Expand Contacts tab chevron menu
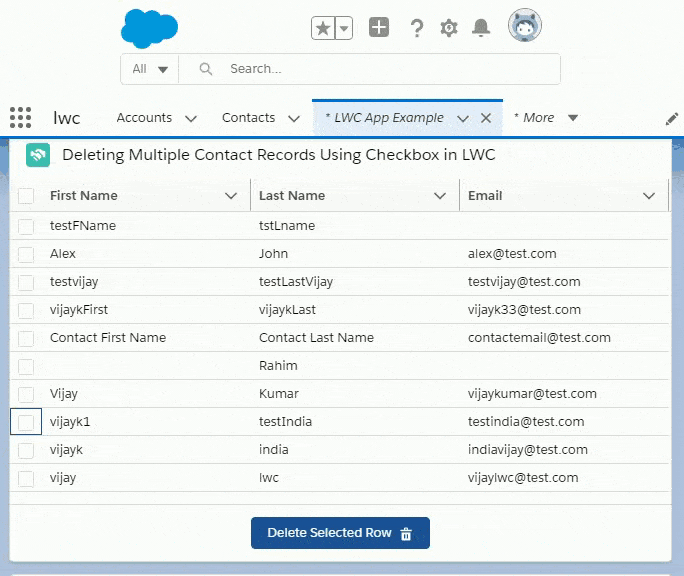 [x=294, y=118]
